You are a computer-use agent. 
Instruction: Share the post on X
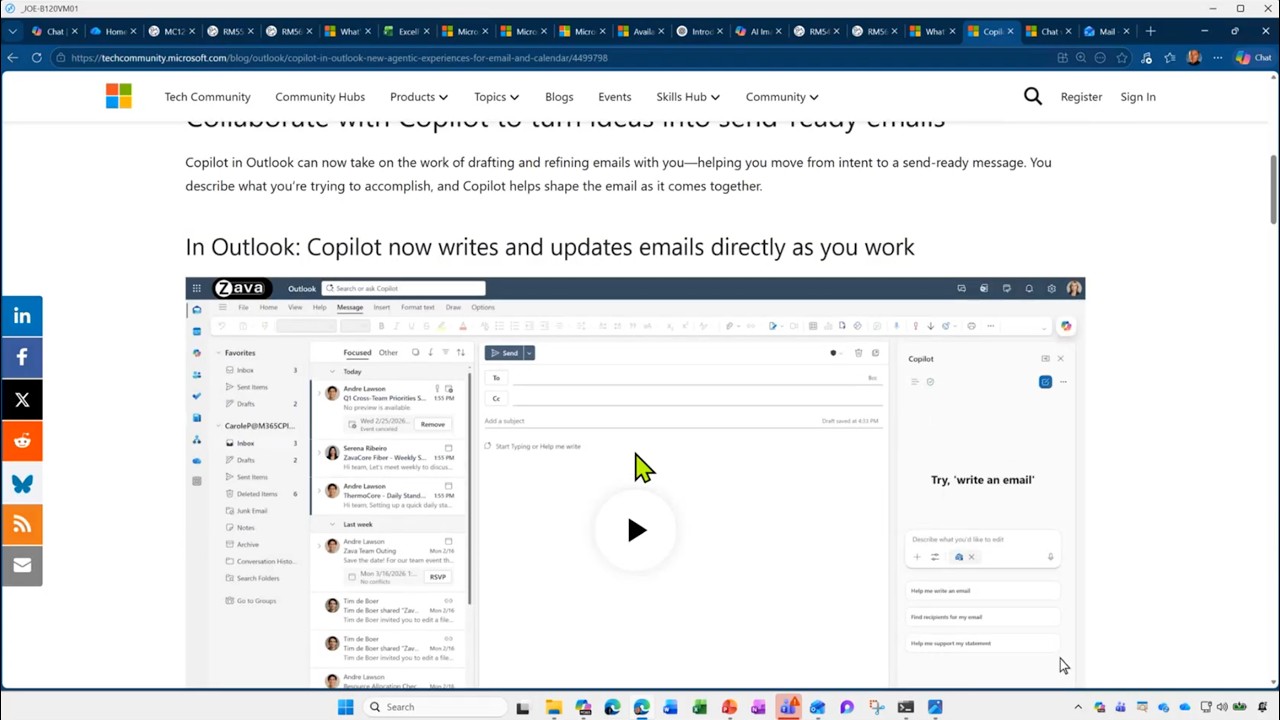(22, 399)
